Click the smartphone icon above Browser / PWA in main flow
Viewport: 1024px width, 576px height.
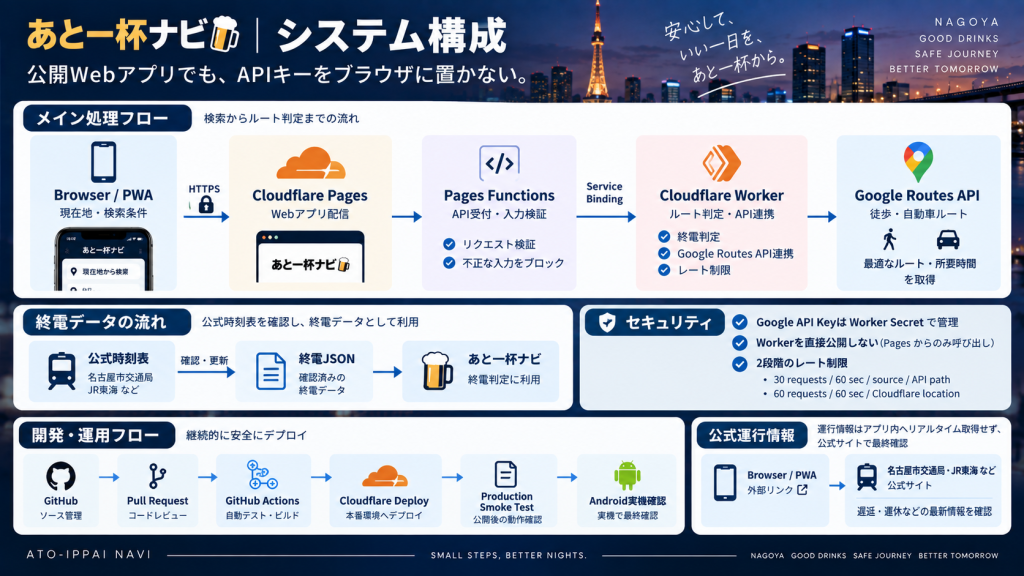[x=103, y=162]
